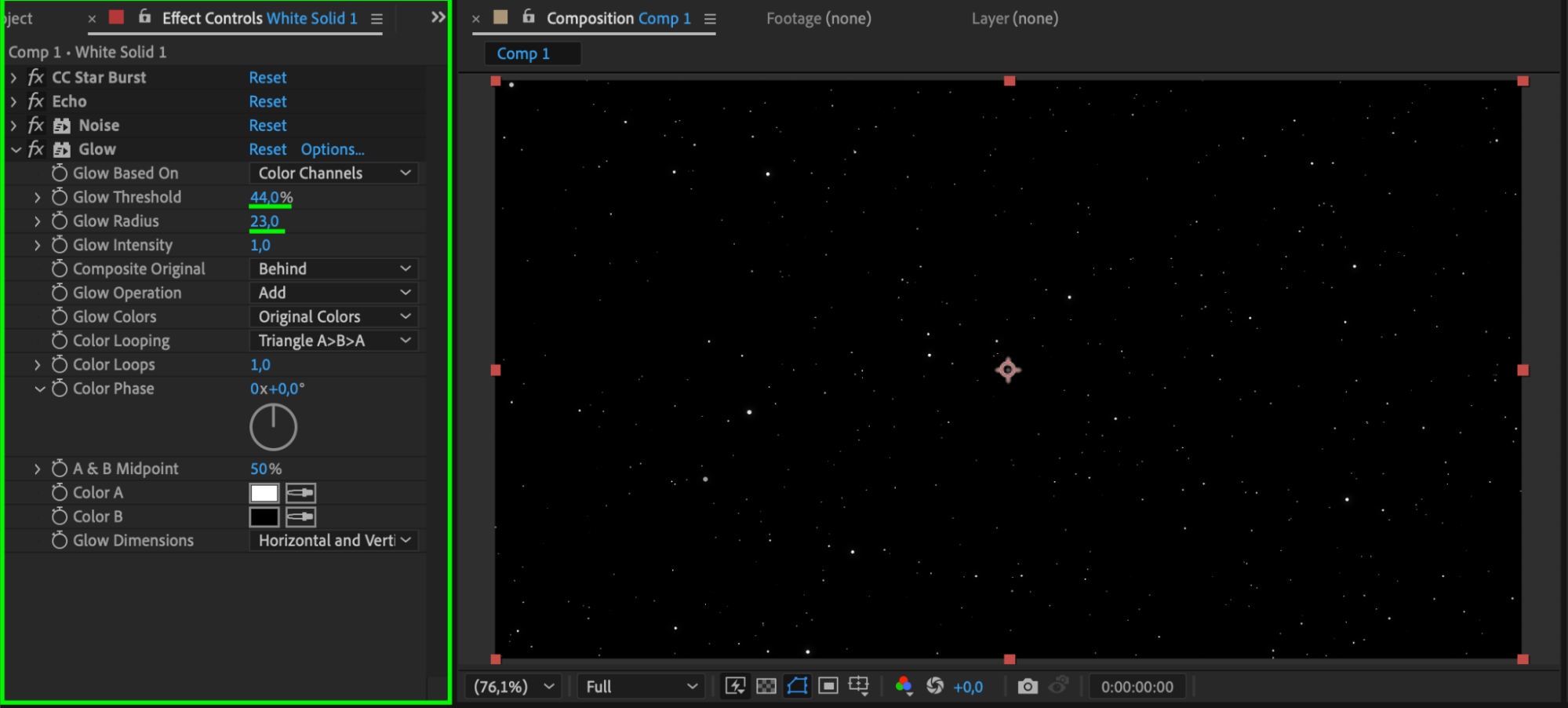The height and width of the screenshot is (708, 1568).
Task: Collapse the Glow effect properties
Action: [16, 149]
